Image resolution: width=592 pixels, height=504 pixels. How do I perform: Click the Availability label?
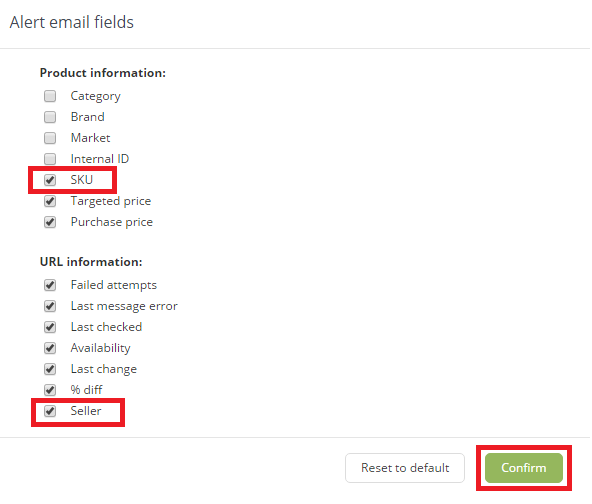(100, 348)
